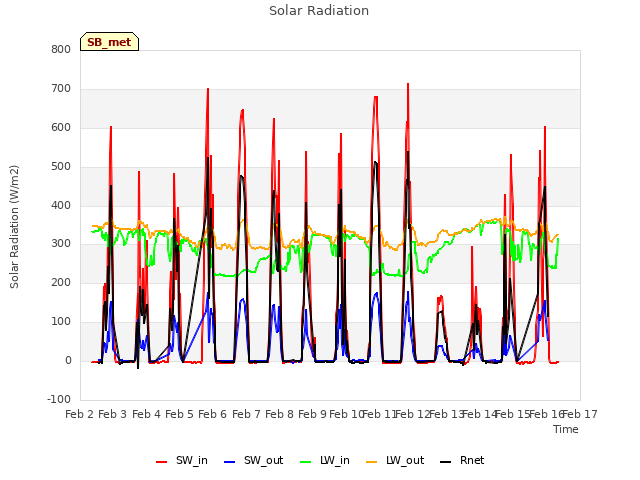Click orange LW_out legend color marker
The width and height of the screenshot is (640, 480).
372,462
